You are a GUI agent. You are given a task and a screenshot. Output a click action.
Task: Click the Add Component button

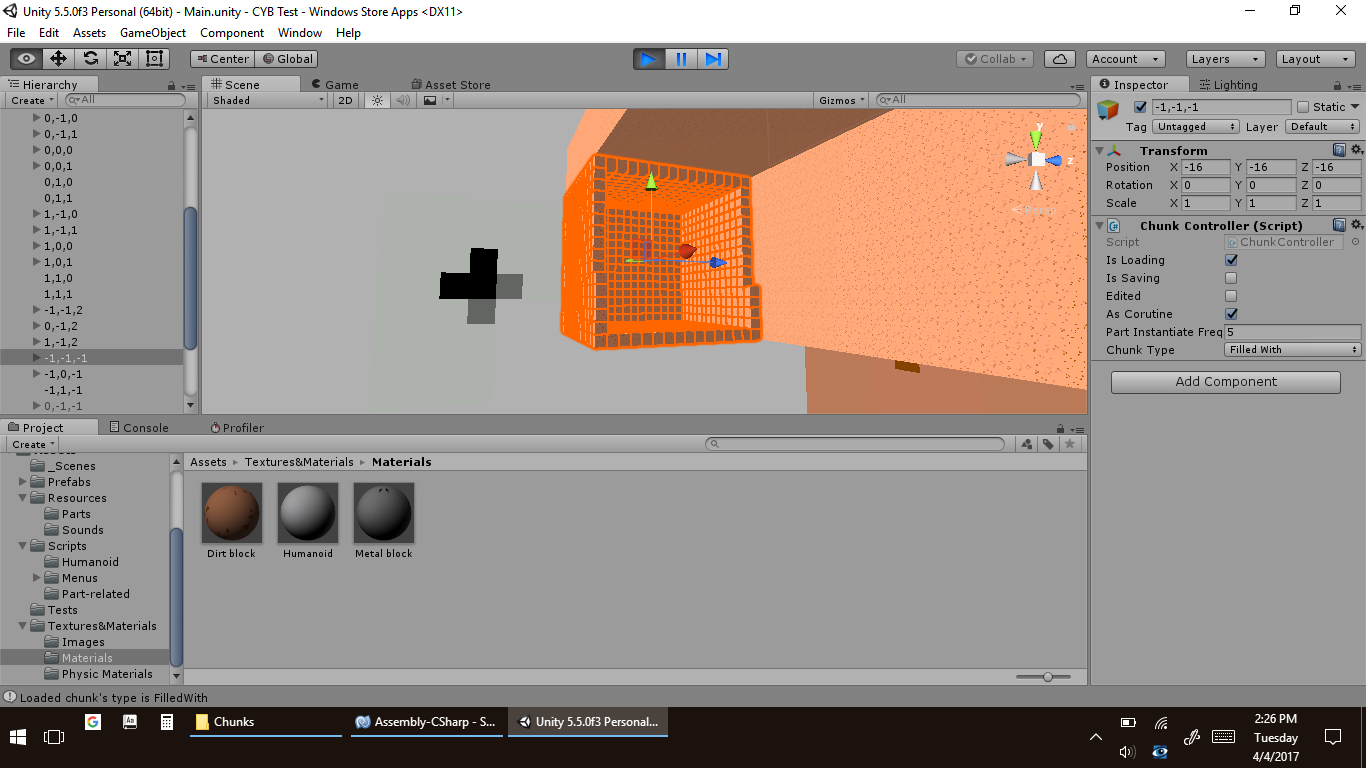pyautogui.click(x=1225, y=382)
